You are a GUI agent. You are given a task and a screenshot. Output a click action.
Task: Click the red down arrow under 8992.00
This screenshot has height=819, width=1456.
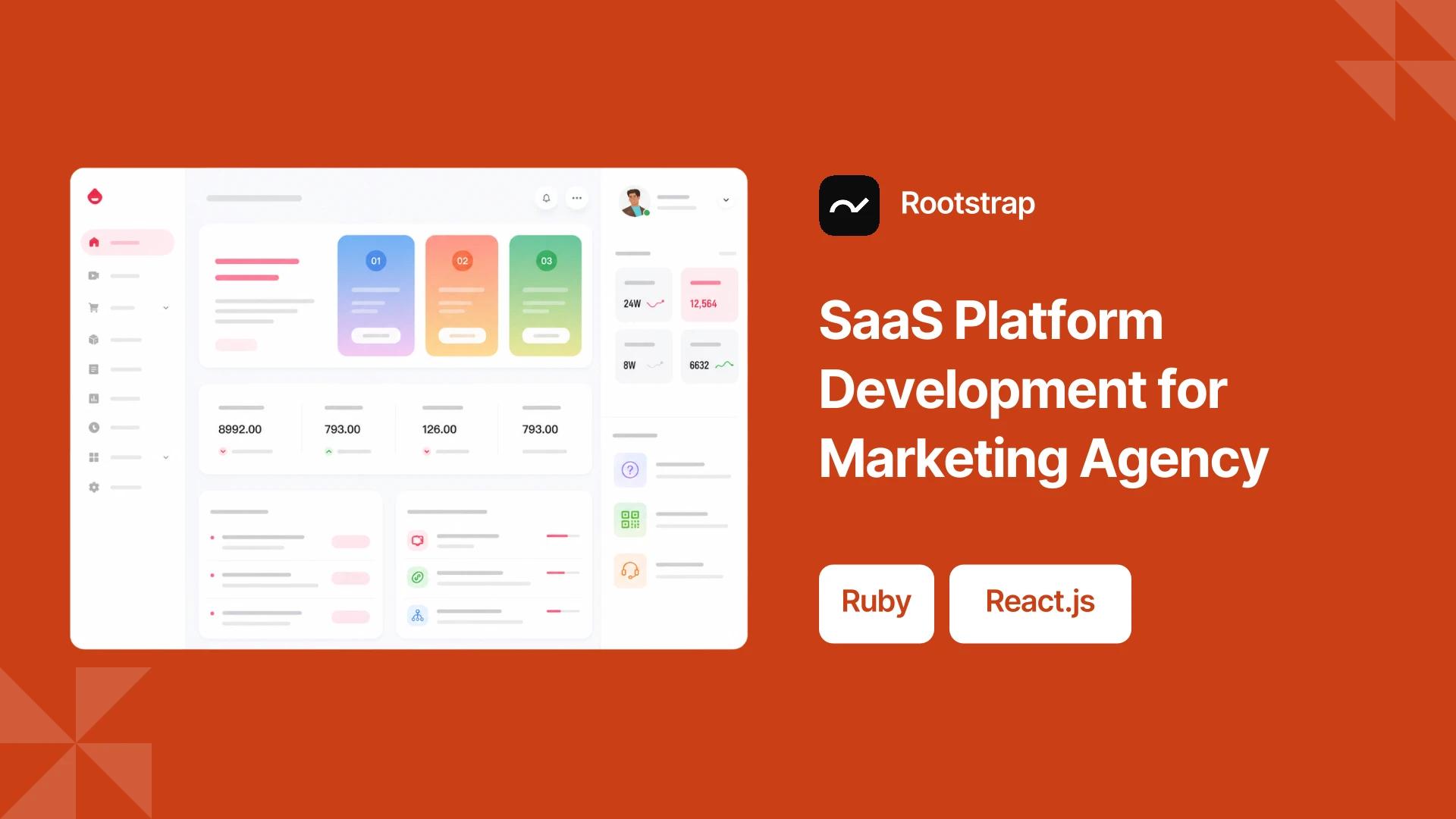(x=223, y=451)
